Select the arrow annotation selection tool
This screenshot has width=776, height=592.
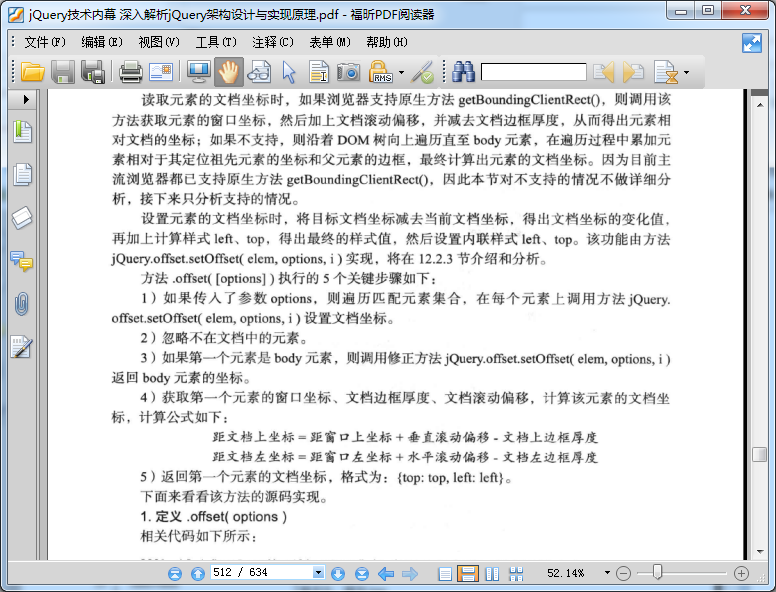click(x=289, y=72)
